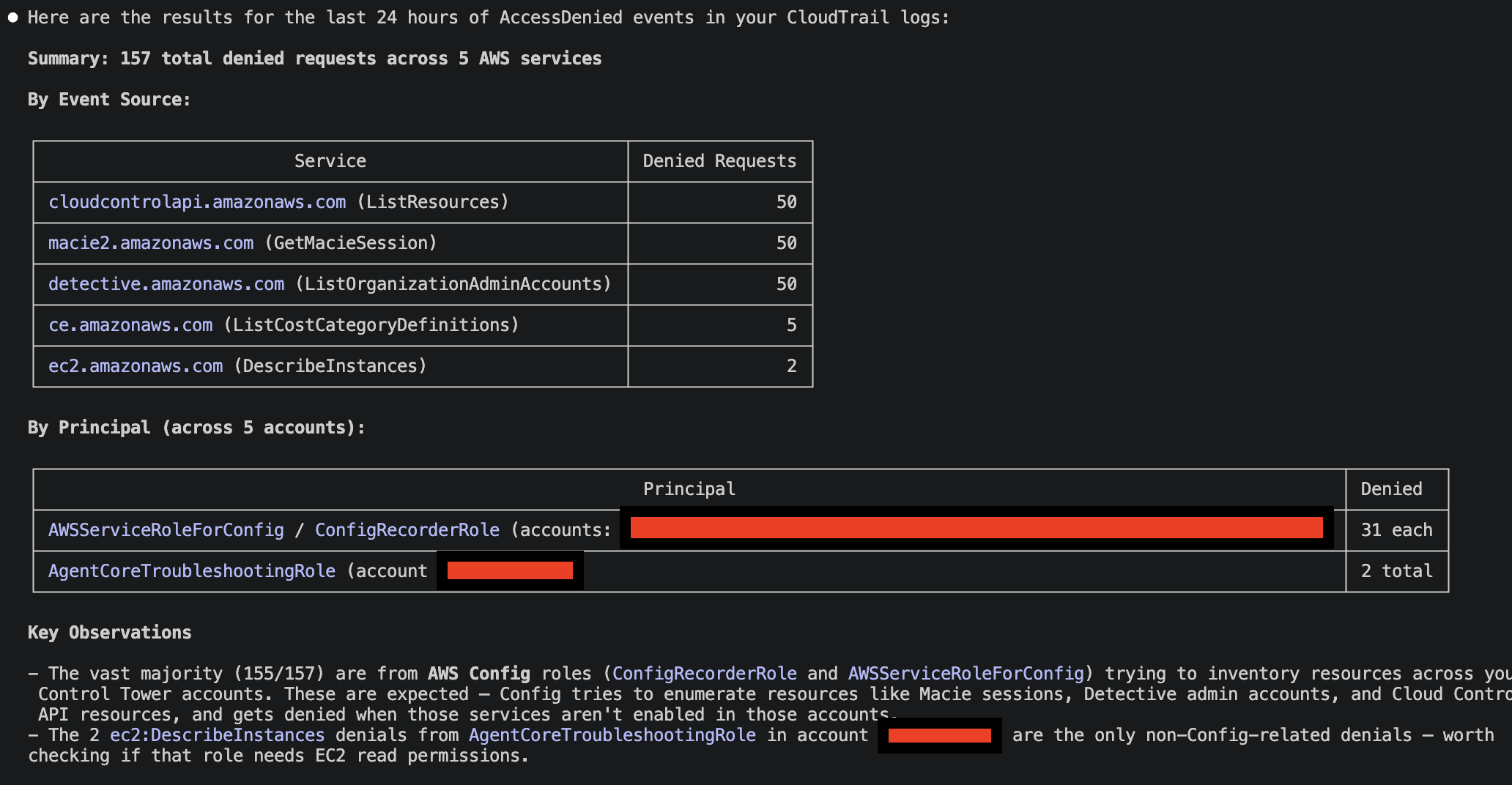This screenshot has height=785, width=1512.
Task: Click the bullet icon beside the results heading
Action: click(x=12, y=16)
